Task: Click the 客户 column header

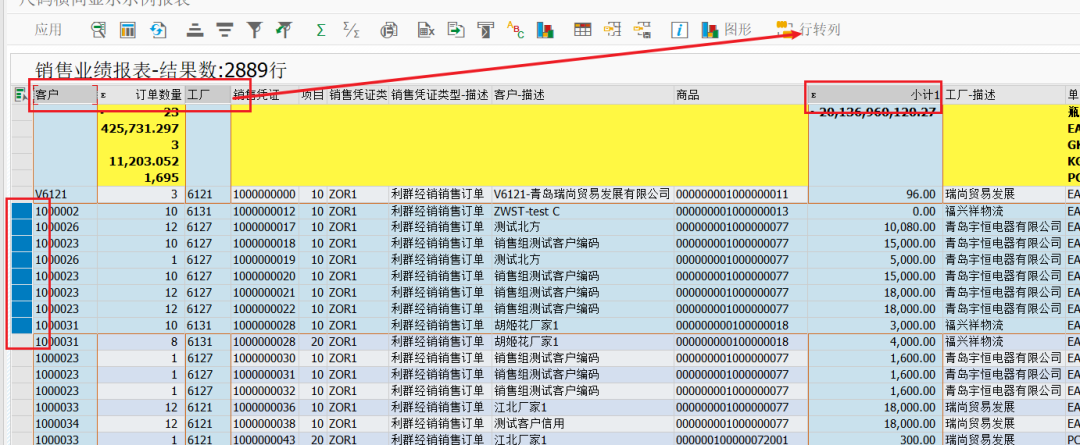Action: [x=65, y=95]
